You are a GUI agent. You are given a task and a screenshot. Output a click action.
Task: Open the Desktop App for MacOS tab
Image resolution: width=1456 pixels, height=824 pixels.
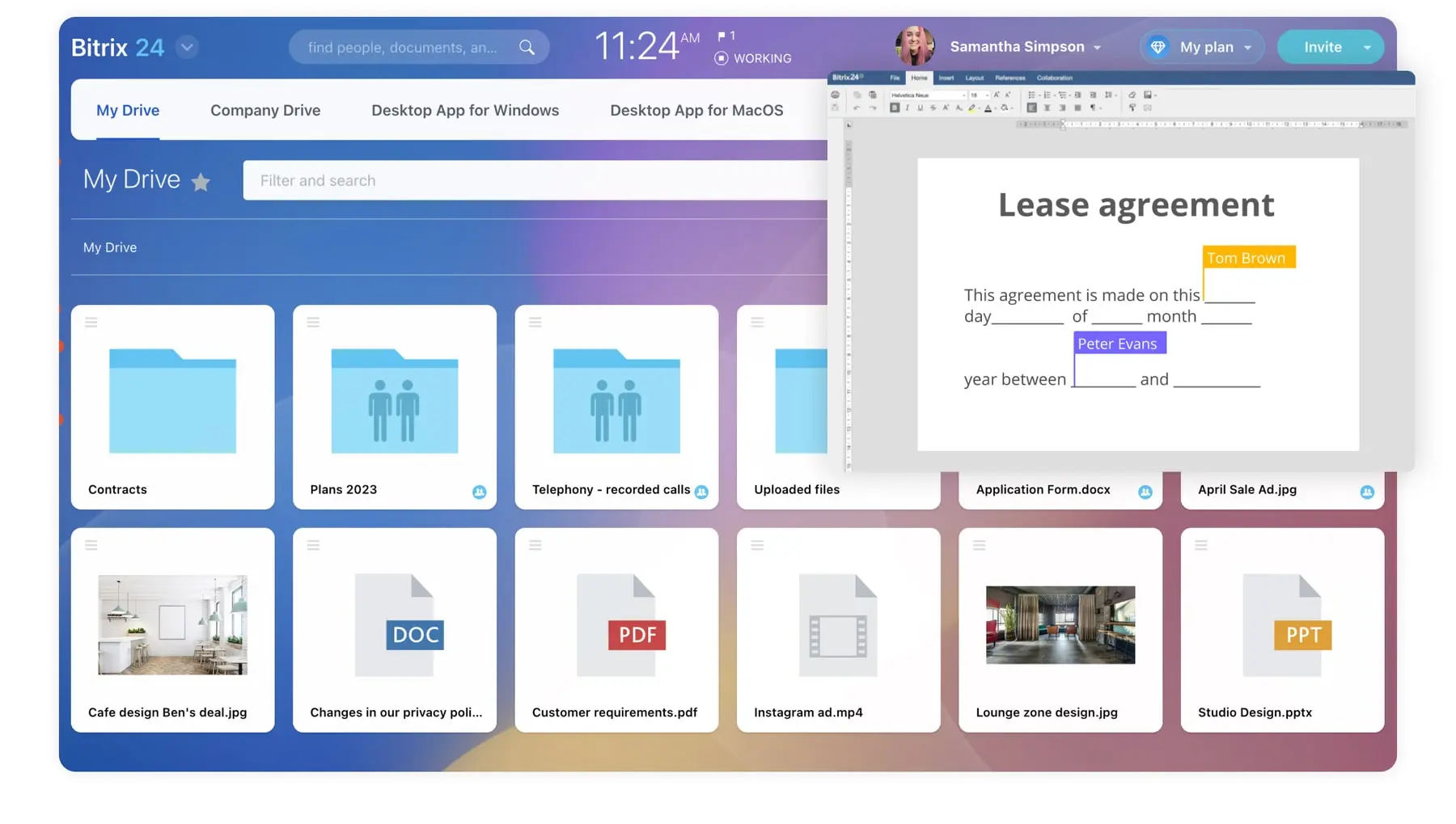point(696,110)
